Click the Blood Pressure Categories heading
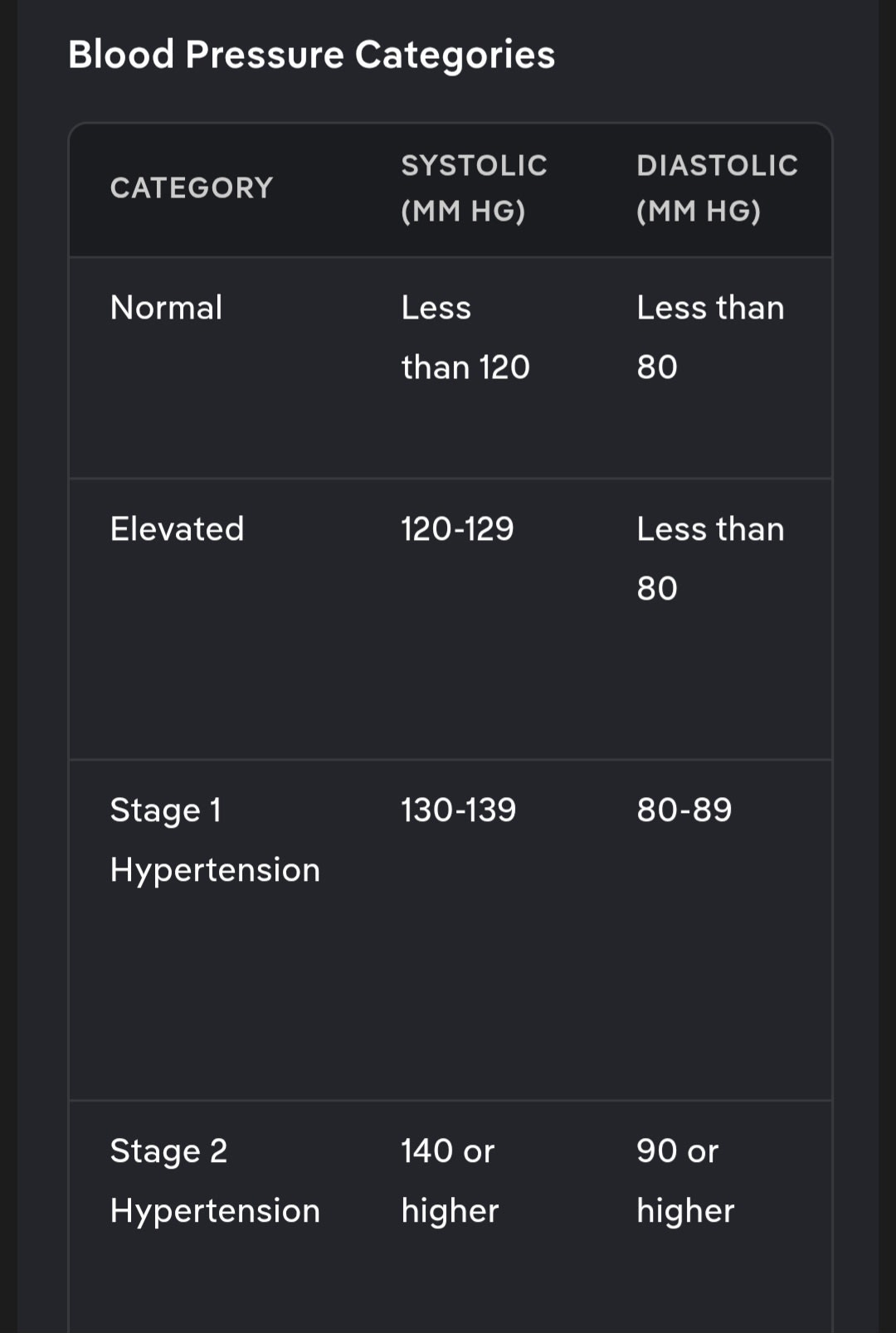Image resolution: width=896 pixels, height=1333 pixels. (311, 55)
